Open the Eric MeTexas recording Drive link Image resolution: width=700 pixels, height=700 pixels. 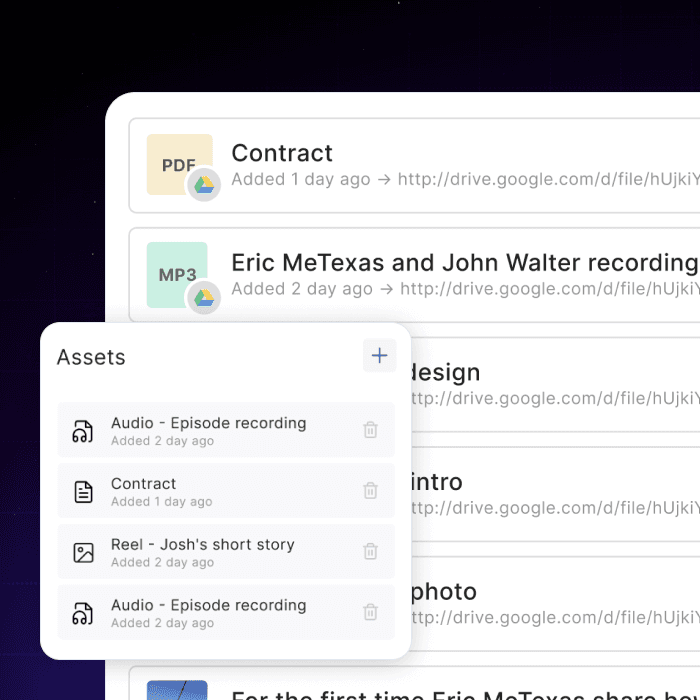pos(550,289)
